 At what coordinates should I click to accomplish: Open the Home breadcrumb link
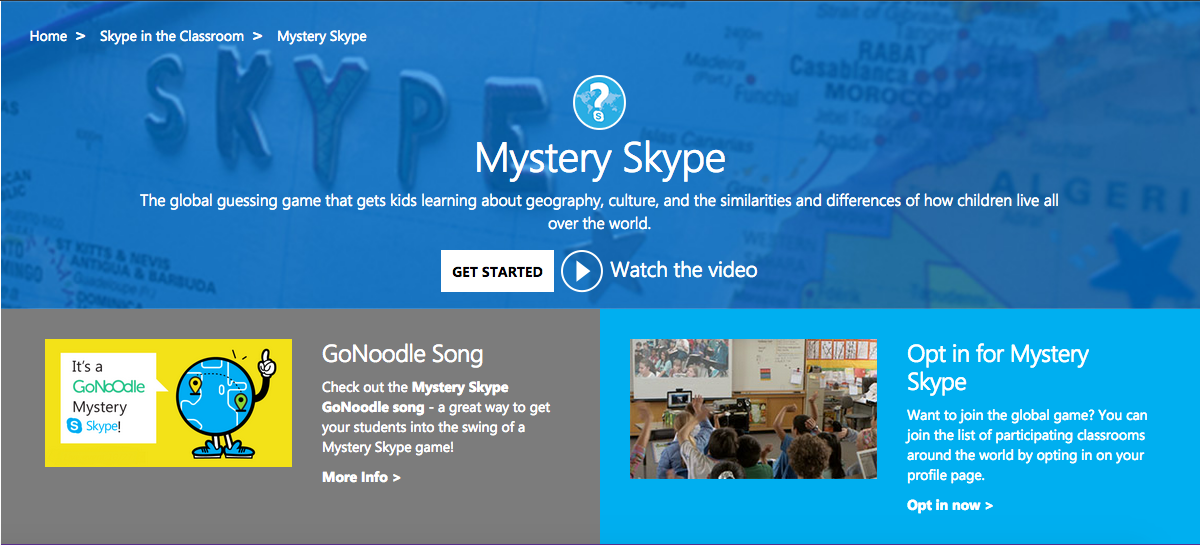48,36
